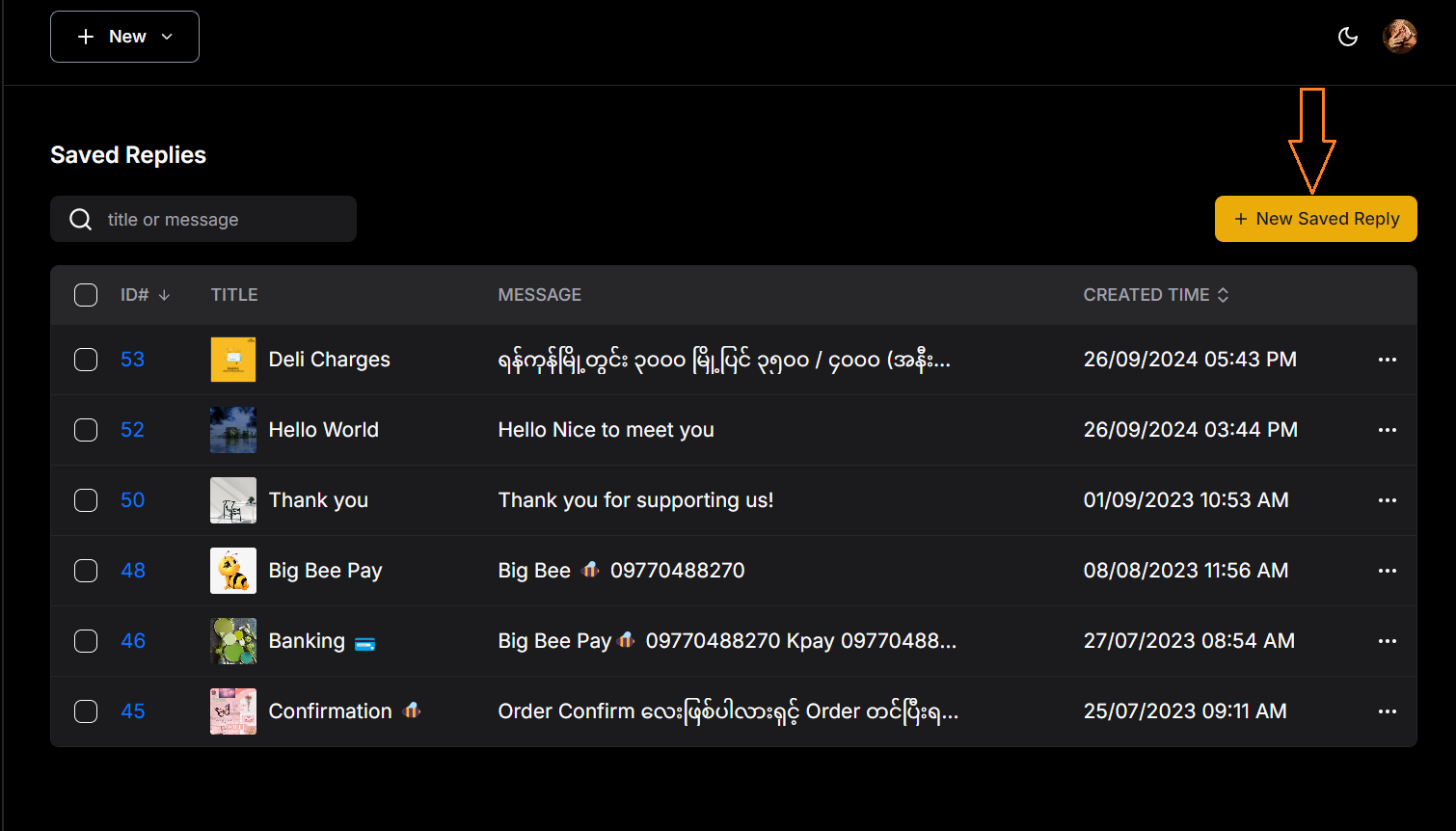Click the title or message search field

pyautogui.click(x=203, y=219)
